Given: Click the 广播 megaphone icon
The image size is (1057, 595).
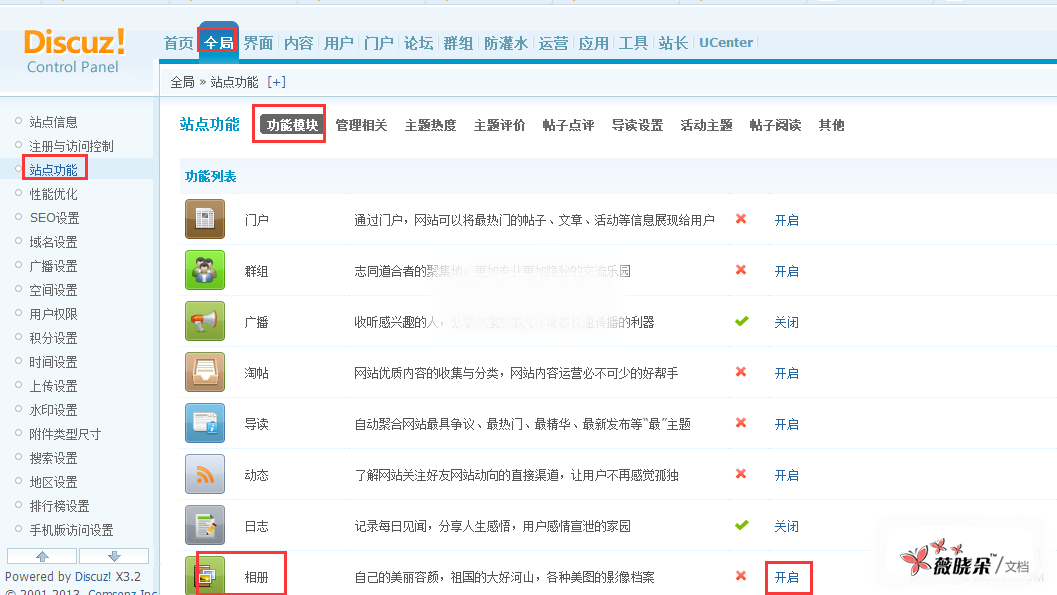Looking at the screenshot, I should click(x=205, y=321).
